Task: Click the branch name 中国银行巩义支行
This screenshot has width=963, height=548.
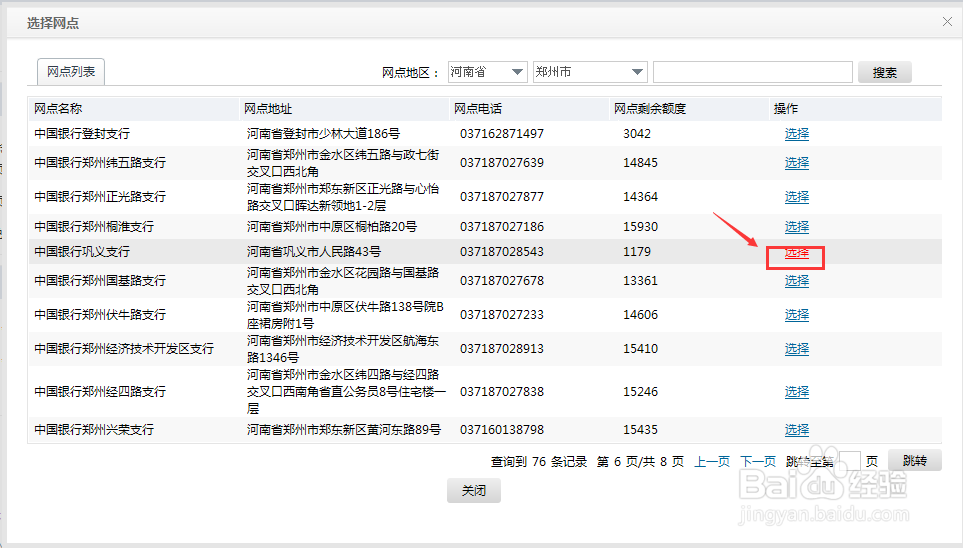Action: [x=82, y=251]
